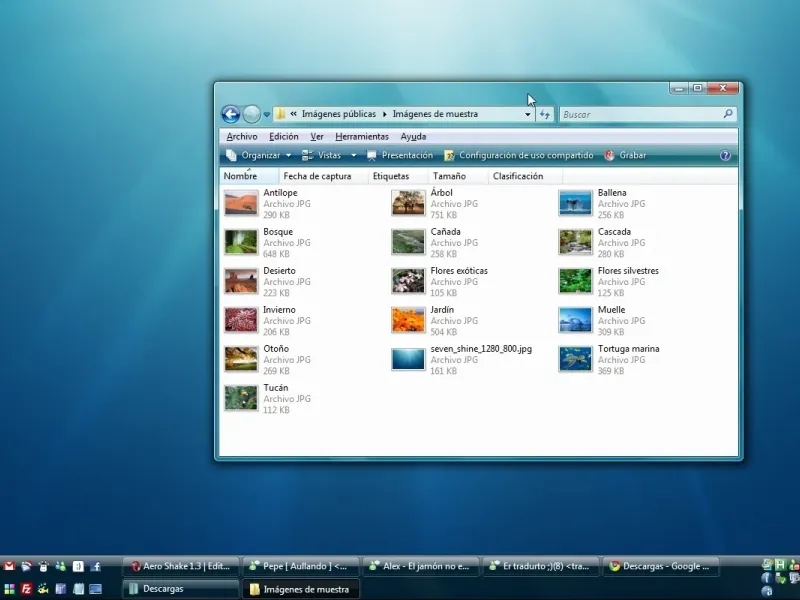Switch to Aero Shake 1.3 taskbar window
Image resolution: width=800 pixels, height=600 pixels.
point(180,566)
